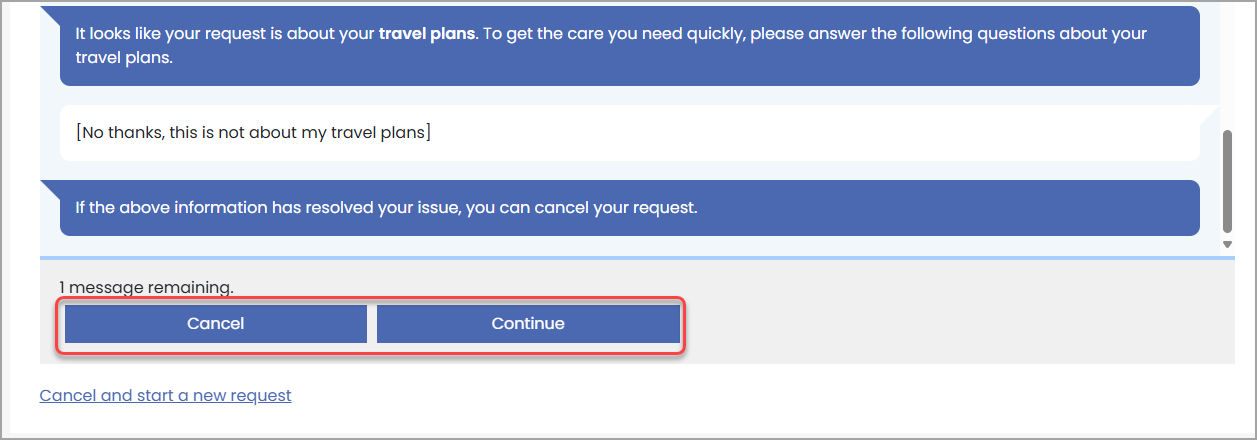Click the gray footer area right of Continue

click(x=950, y=325)
